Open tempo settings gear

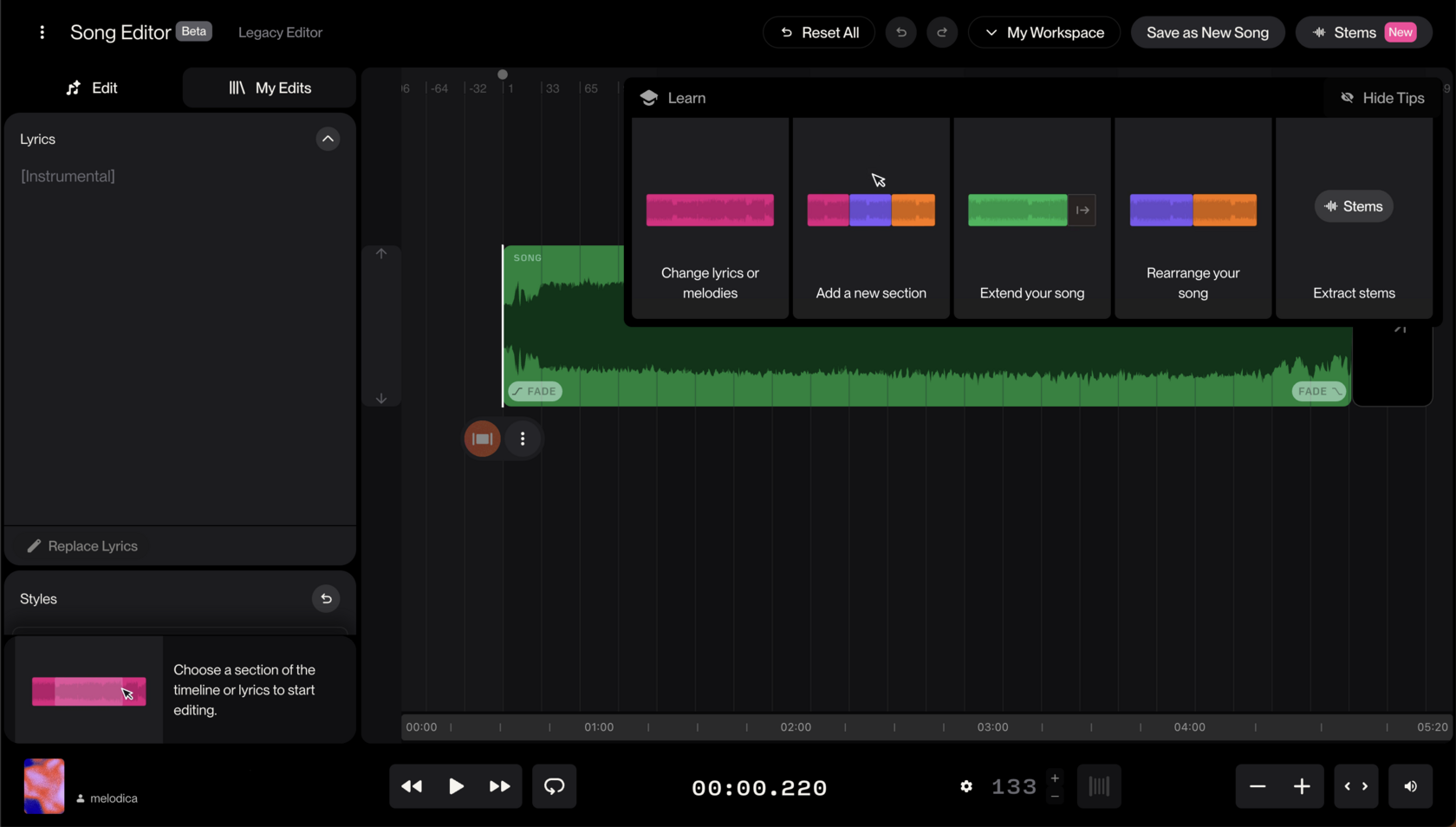coord(966,786)
